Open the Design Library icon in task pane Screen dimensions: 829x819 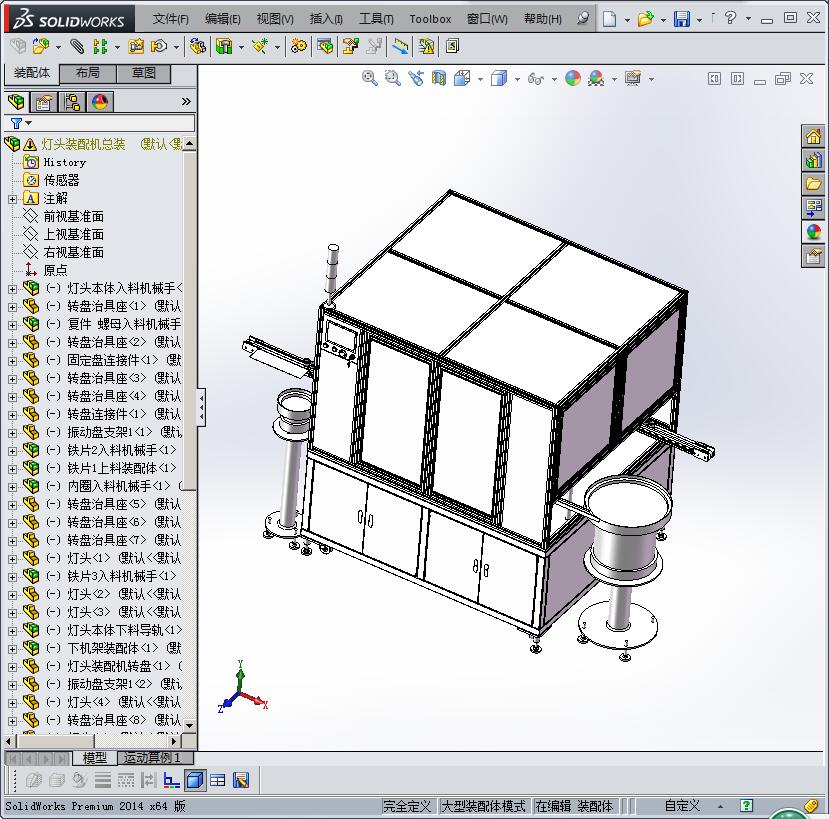coord(813,160)
